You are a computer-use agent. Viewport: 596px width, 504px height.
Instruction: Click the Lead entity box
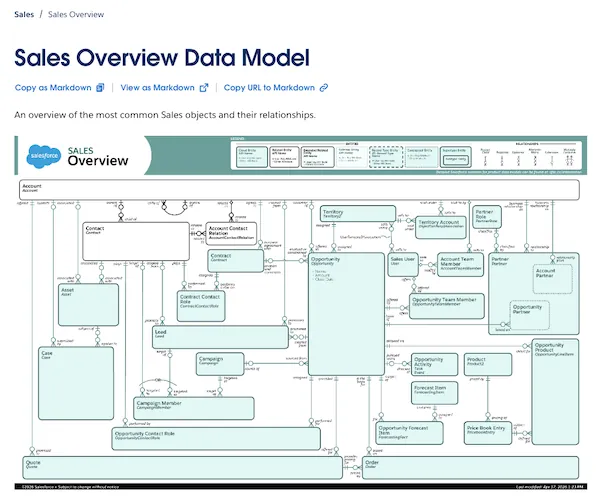click(x=220, y=337)
